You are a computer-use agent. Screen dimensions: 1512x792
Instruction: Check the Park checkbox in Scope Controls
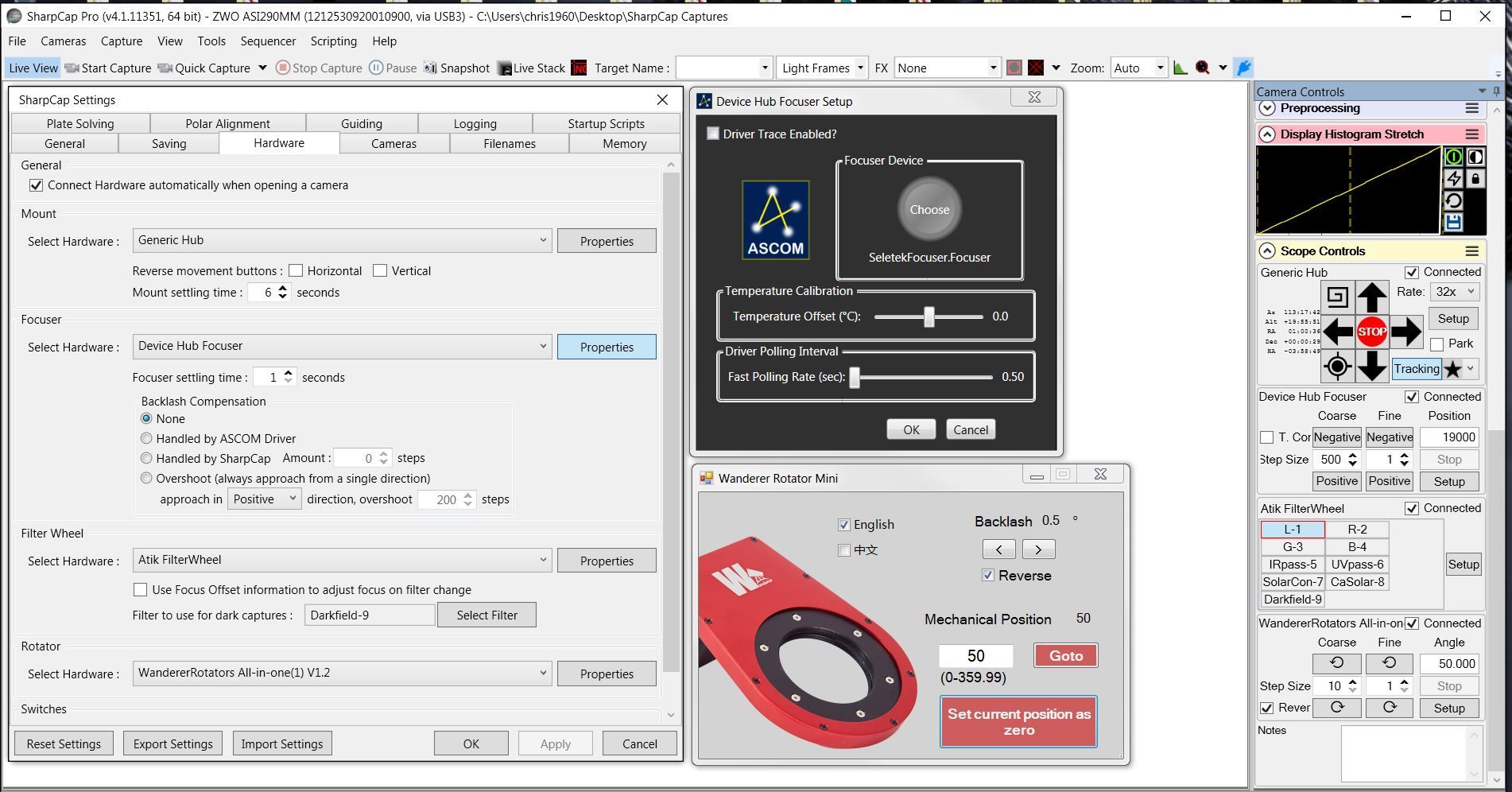pos(1437,344)
